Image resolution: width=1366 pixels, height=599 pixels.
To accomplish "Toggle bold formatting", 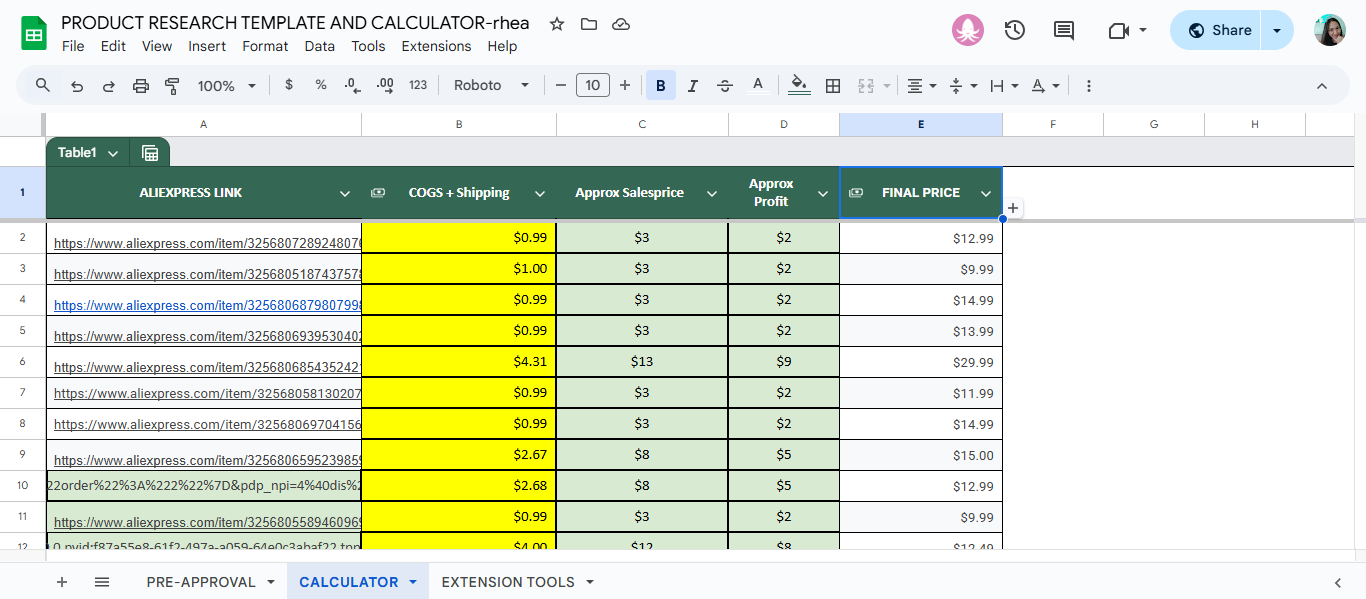I will 660,86.
